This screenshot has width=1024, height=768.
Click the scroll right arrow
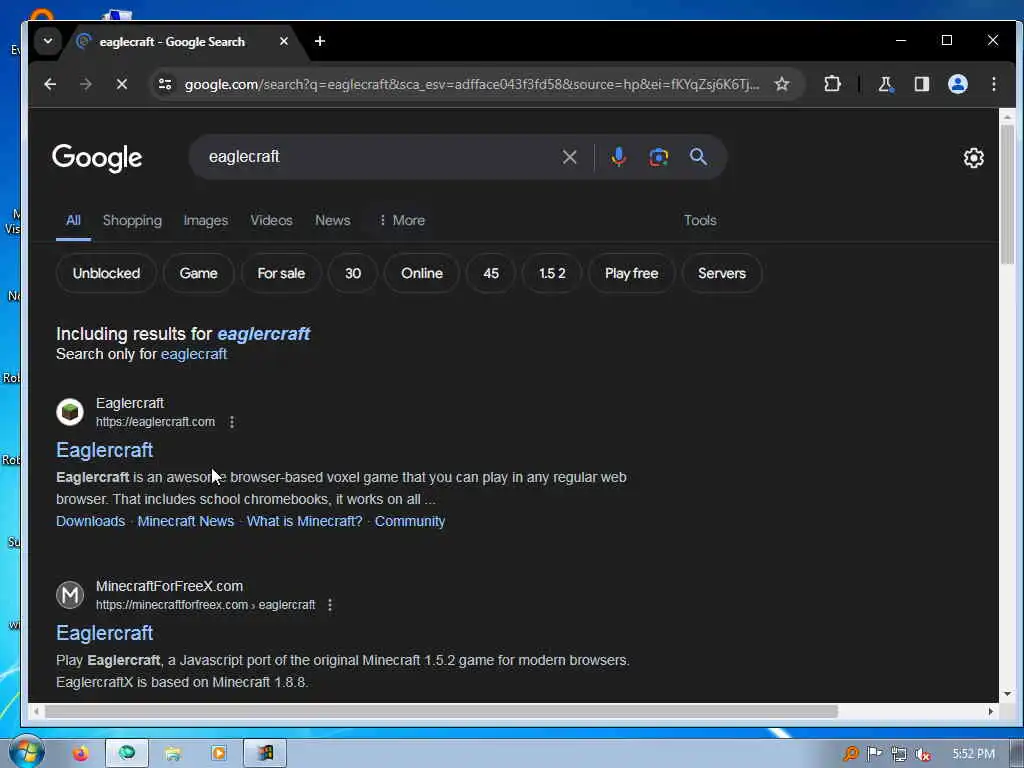(x=991, y=711)
